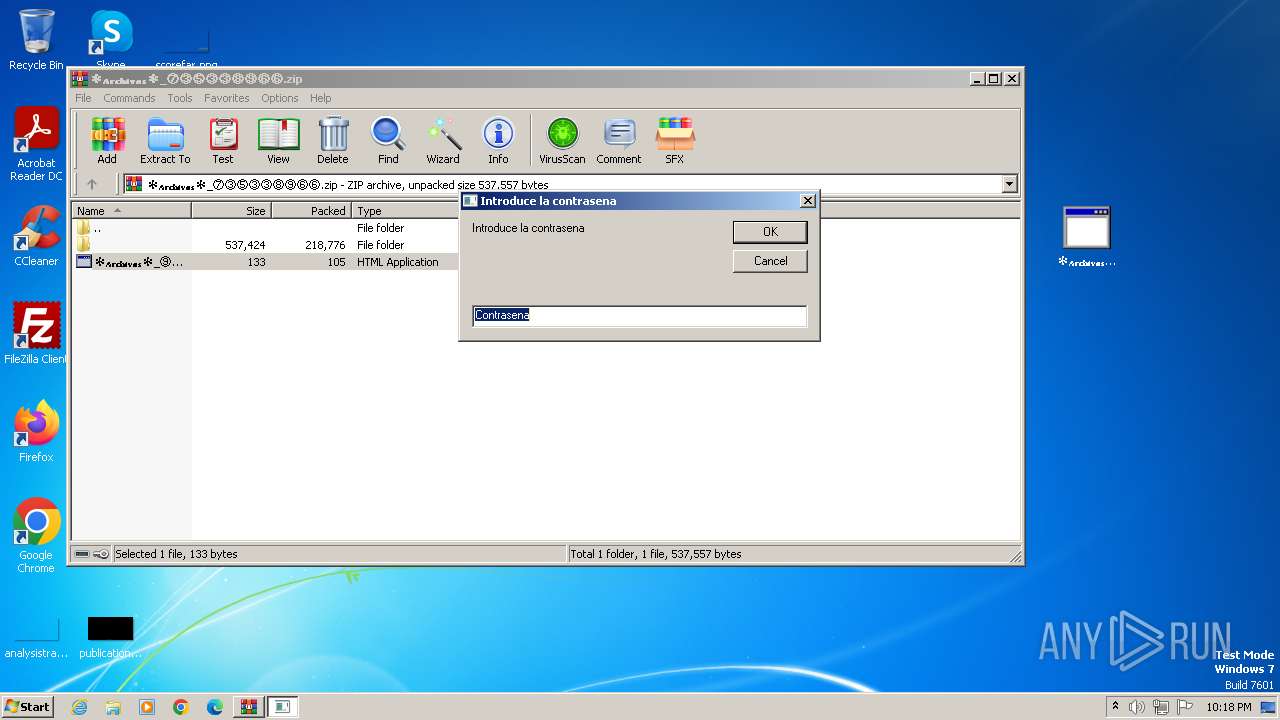Open Windows Explorer taskbar folder icon

113,707
